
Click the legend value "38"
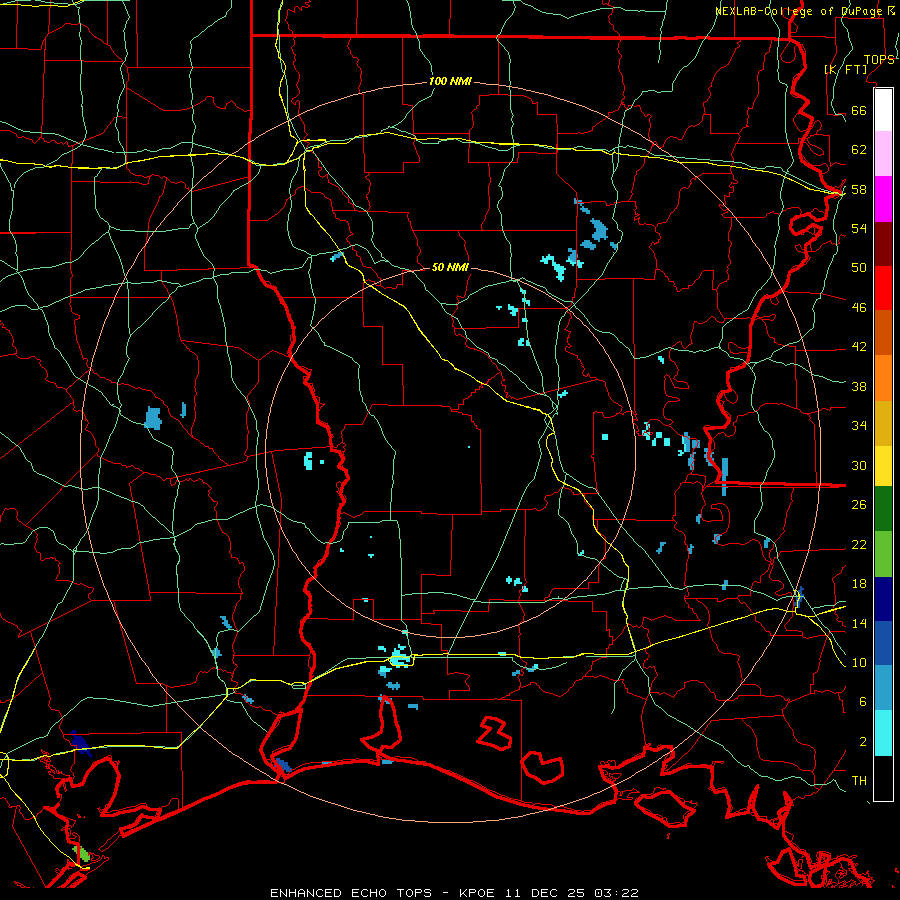click(859, 387)
